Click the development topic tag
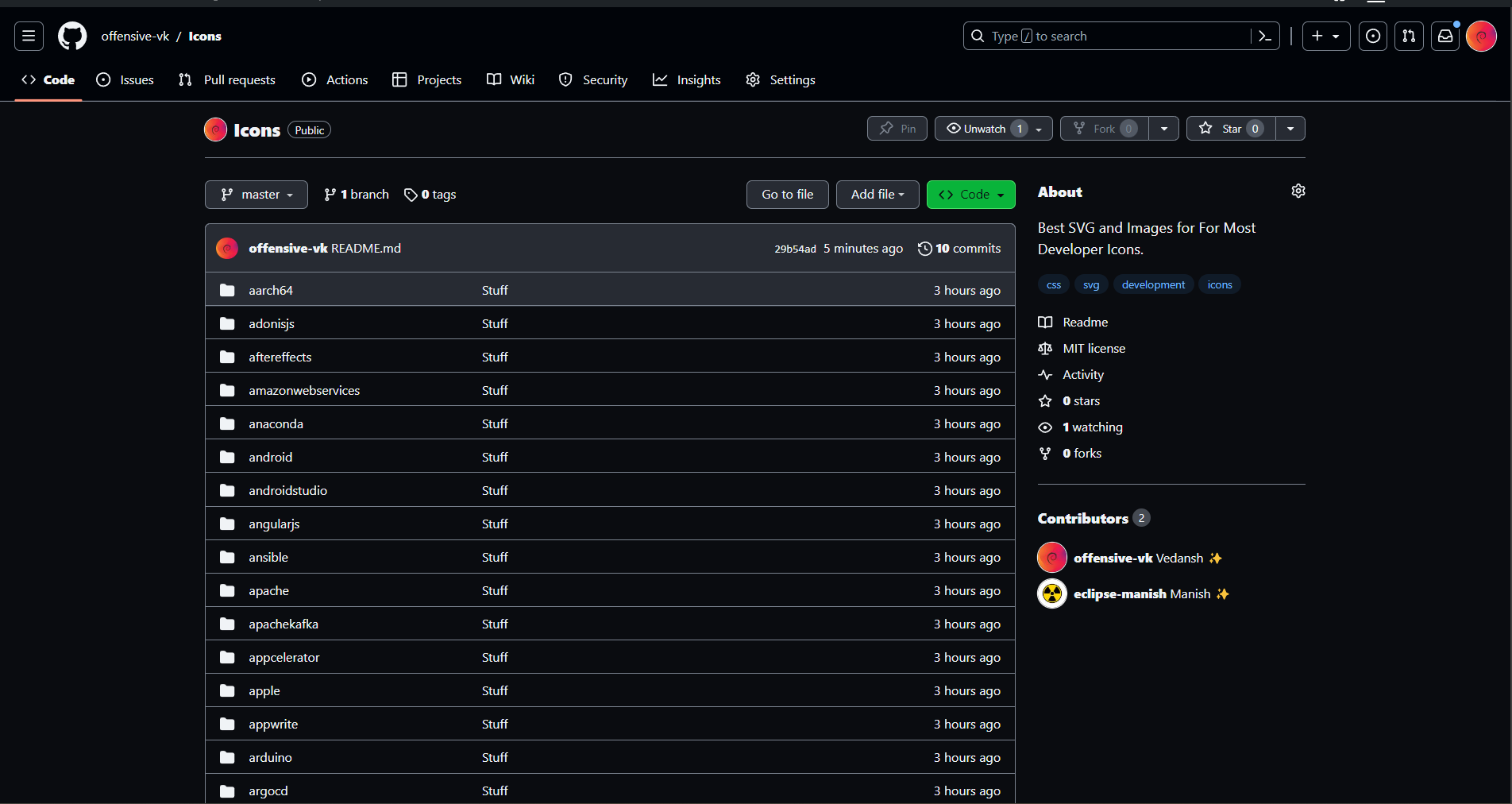1512x804 pixels. click(1153, 284)
